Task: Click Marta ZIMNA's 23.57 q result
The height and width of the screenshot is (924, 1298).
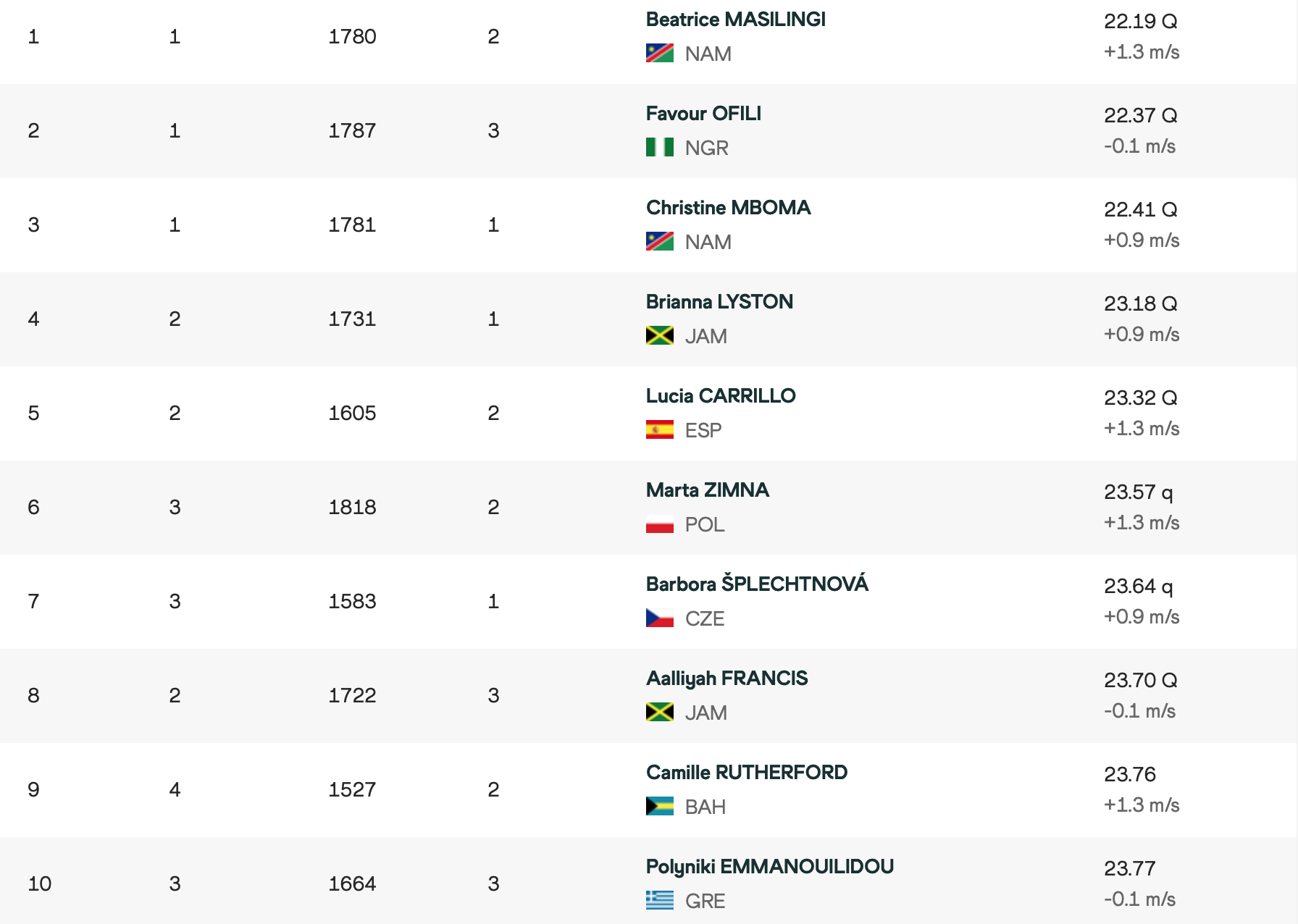Action: coord(1138,492)
